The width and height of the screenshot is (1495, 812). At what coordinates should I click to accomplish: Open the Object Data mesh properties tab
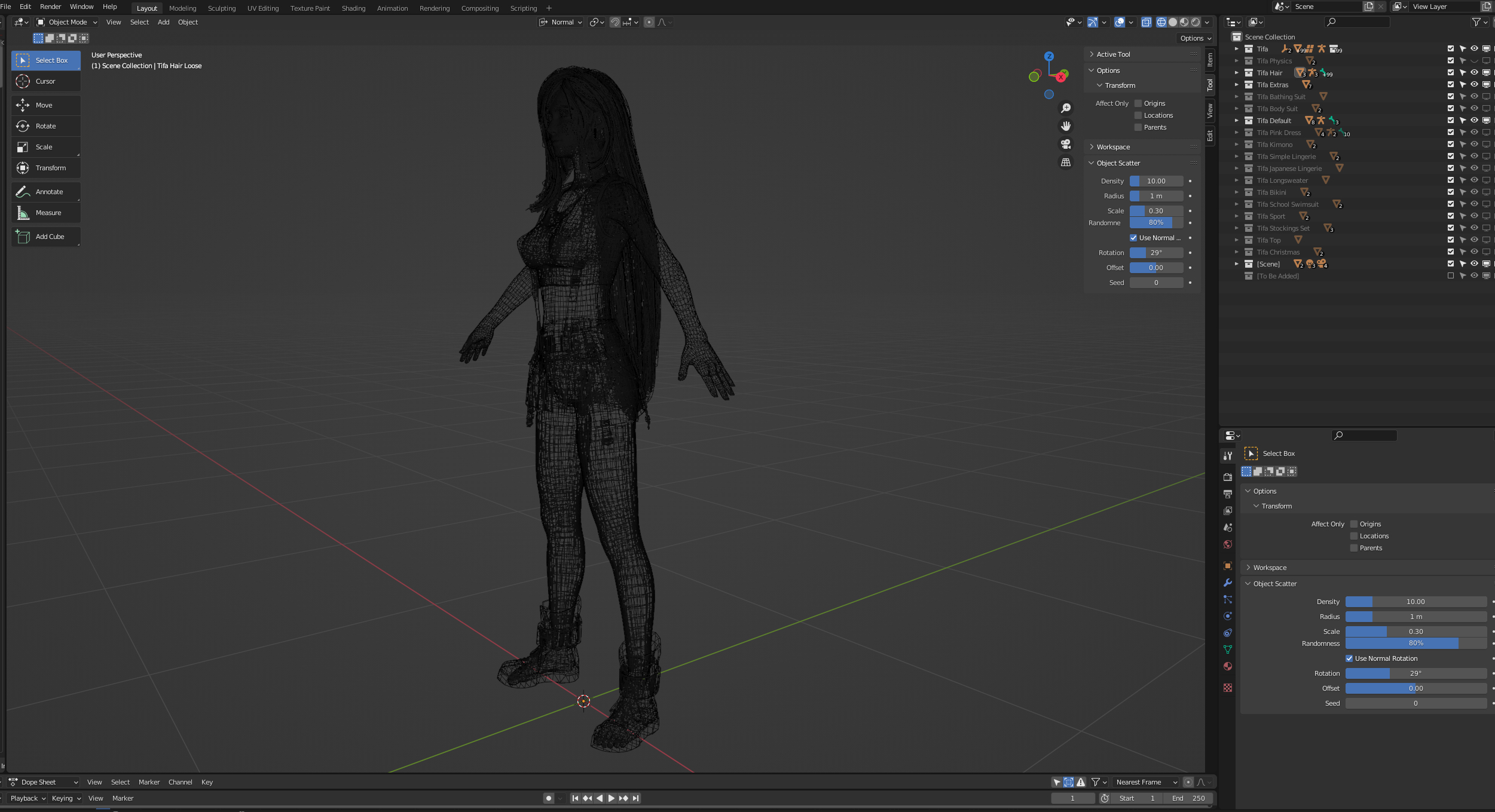1228,649
